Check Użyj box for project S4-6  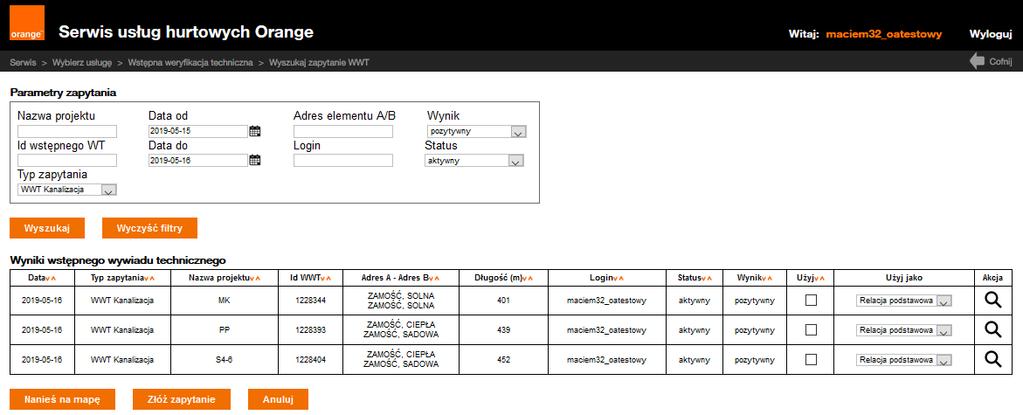click(x=811, y=359)
